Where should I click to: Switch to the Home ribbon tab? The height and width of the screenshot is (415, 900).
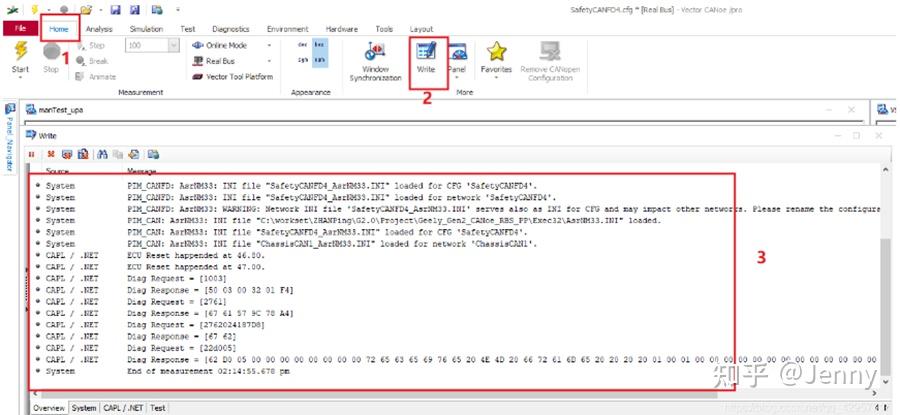(59, 29)
